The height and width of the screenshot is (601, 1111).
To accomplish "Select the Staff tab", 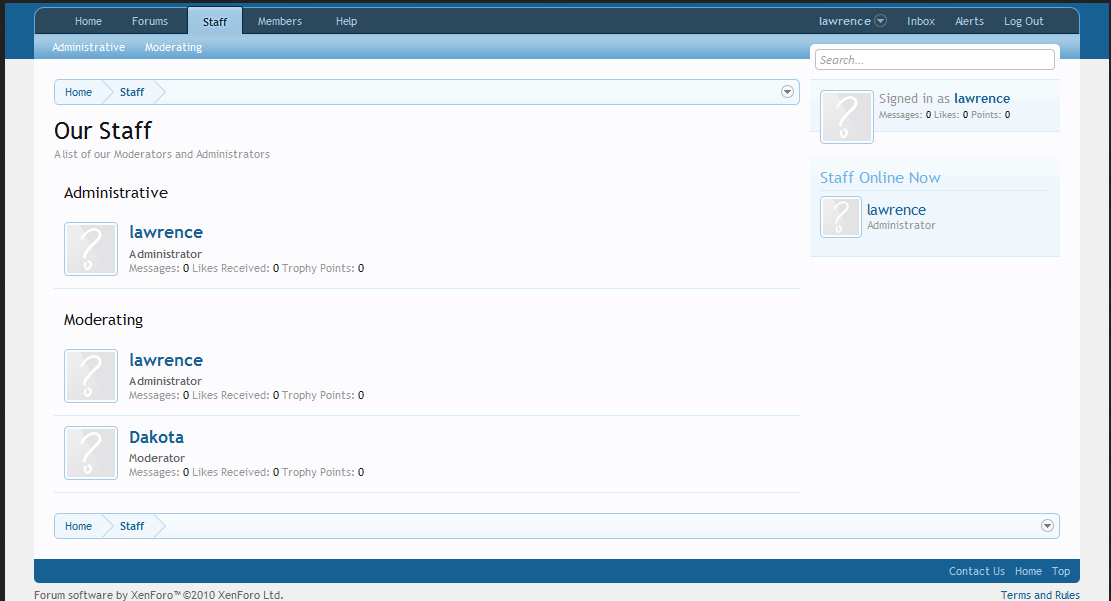I will [x=215, y=21].
